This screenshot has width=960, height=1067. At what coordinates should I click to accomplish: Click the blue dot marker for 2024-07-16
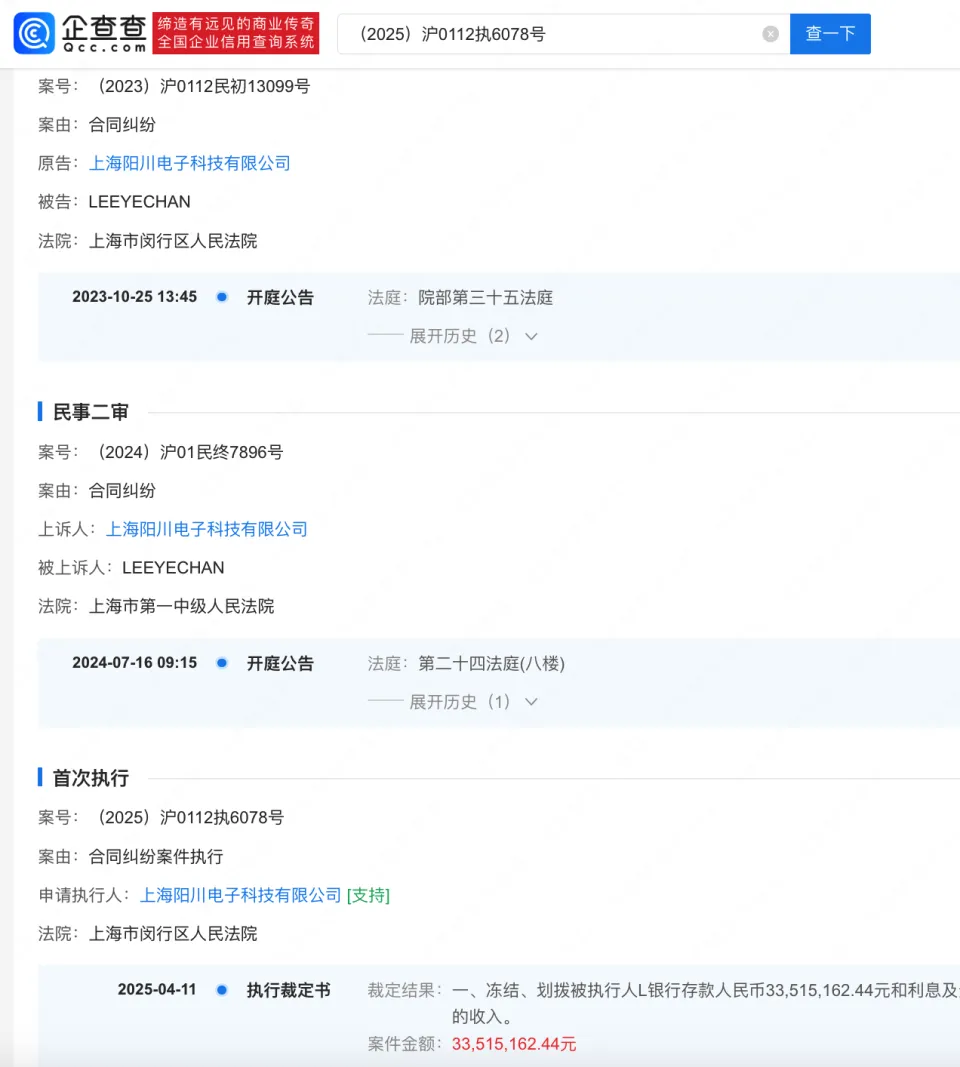point(222,663)
